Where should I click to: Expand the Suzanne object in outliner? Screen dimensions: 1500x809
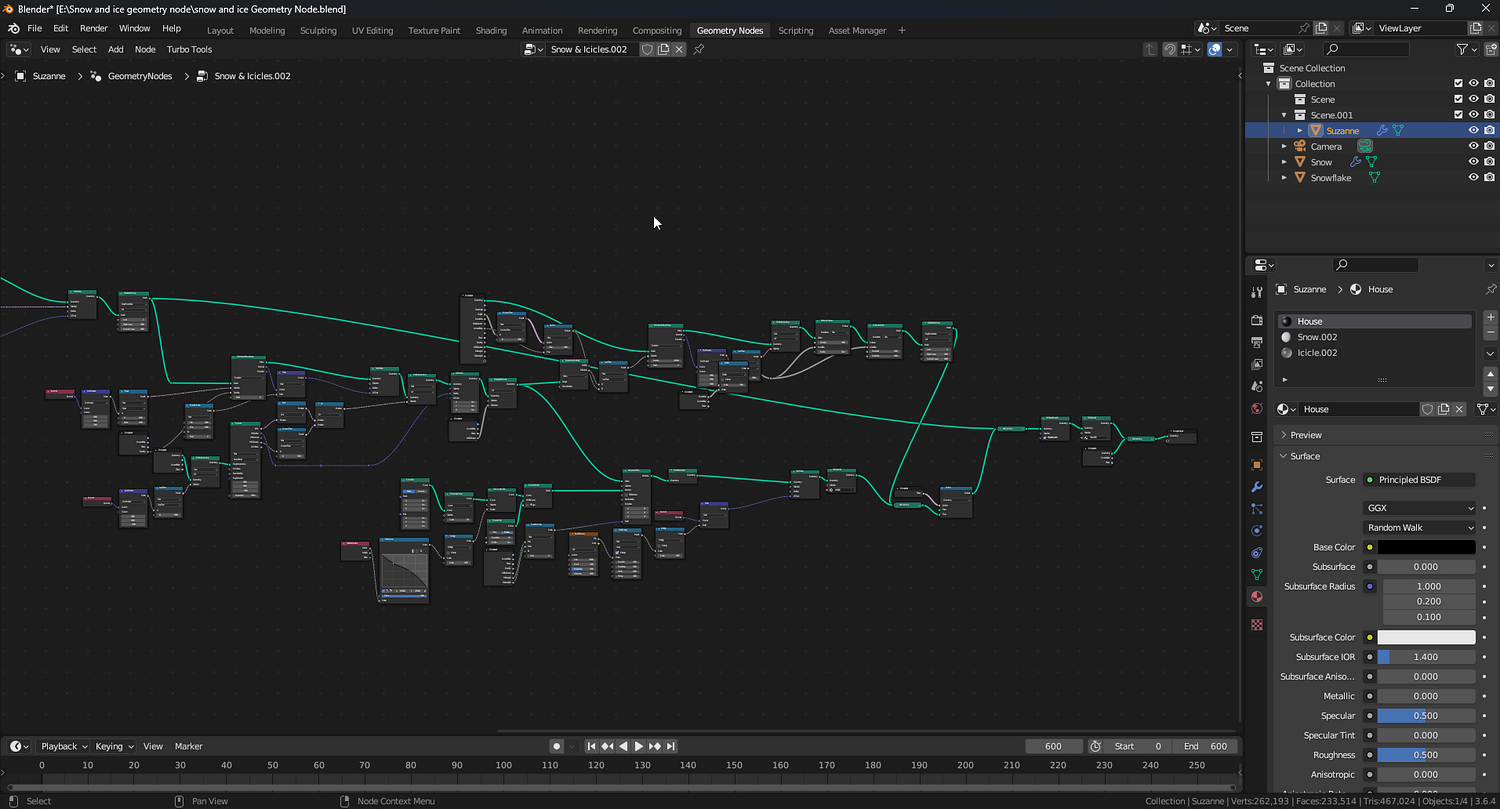pyautogui.click(x=1300, y=130)
